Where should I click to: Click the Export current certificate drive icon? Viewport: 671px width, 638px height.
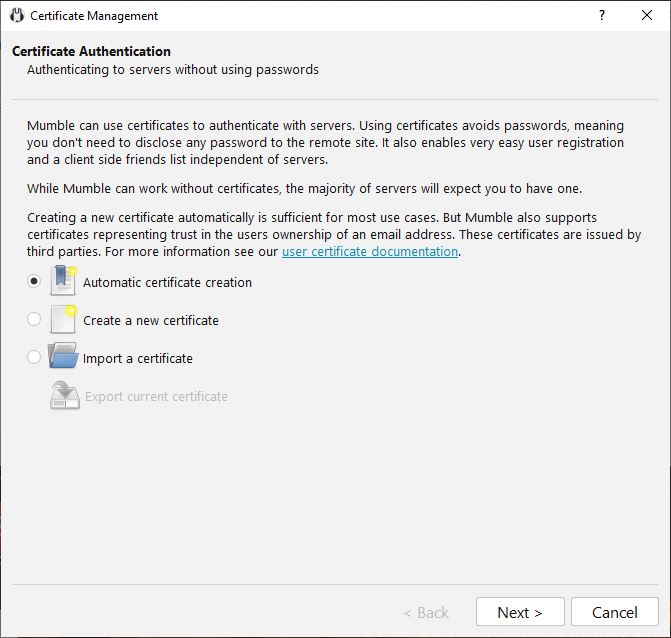point(65,395)
